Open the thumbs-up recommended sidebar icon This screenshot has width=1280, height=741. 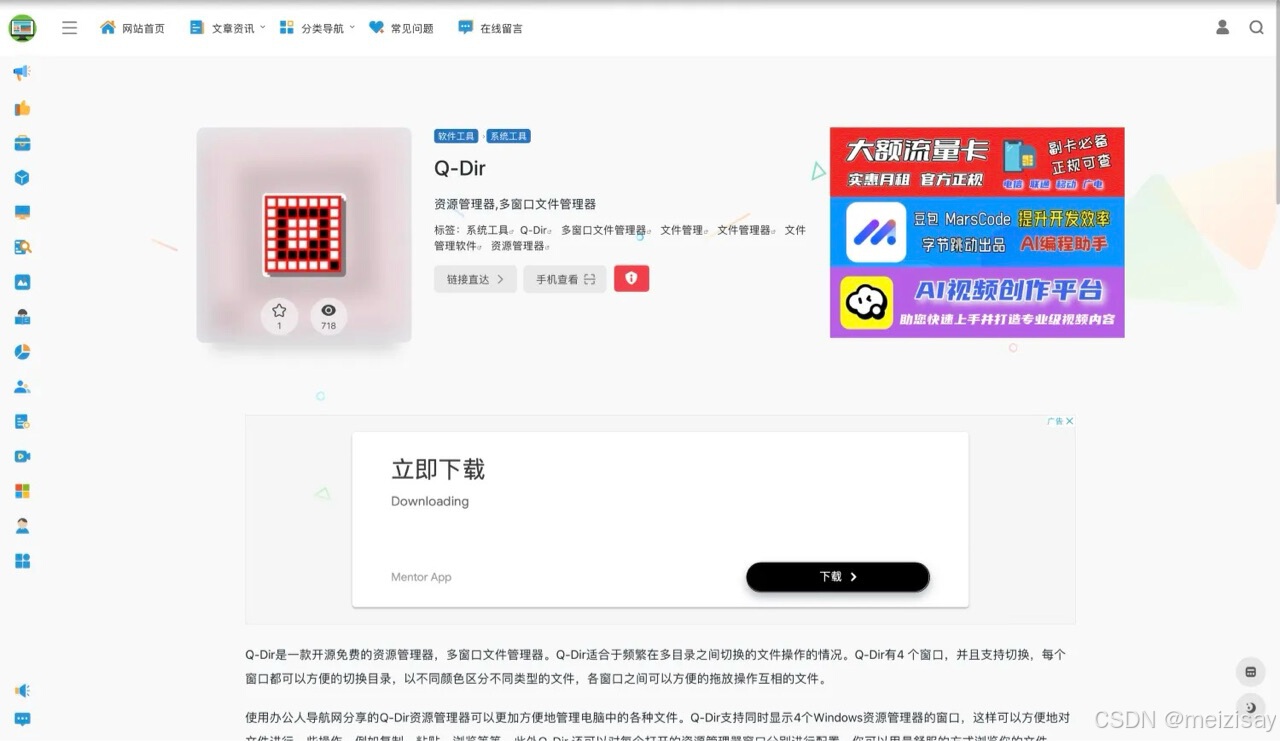(22, 108)
